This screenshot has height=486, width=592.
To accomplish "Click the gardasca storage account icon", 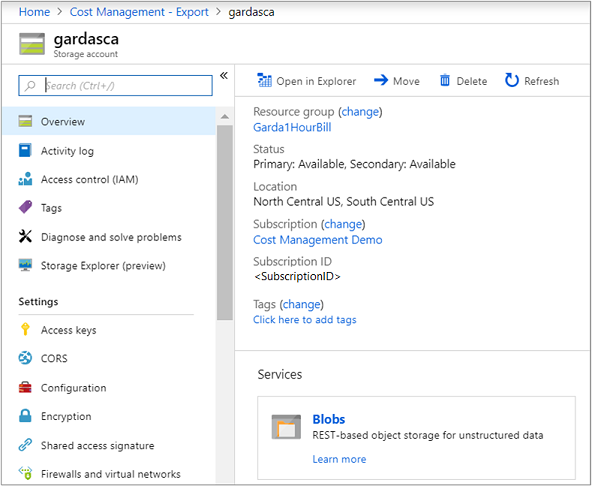I will click(32, 44).
